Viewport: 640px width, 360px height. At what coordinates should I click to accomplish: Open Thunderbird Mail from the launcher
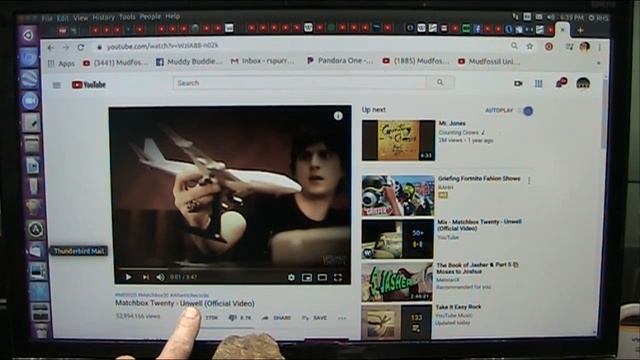pyautogui.click(x=36, y=250)
